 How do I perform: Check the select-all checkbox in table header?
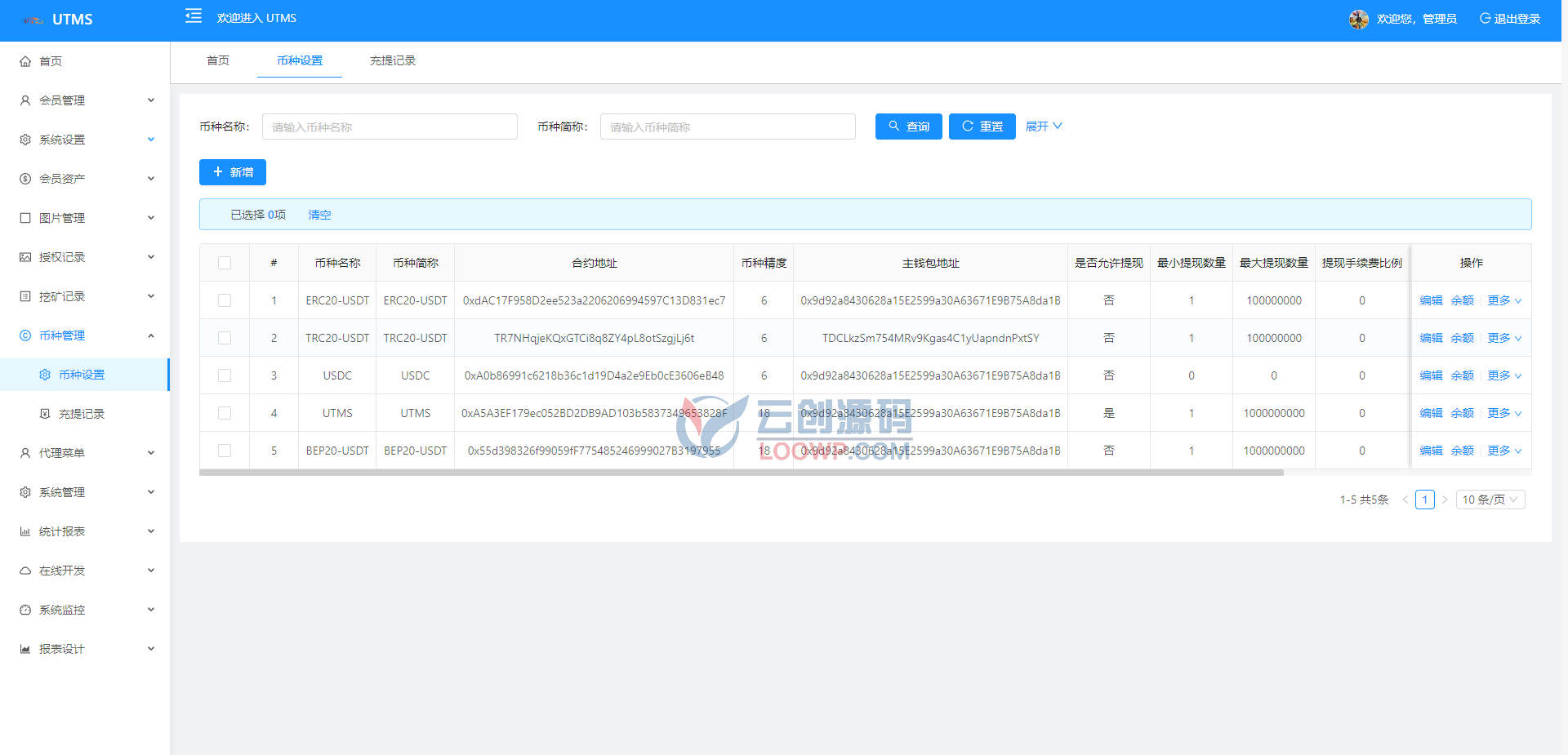225,263
